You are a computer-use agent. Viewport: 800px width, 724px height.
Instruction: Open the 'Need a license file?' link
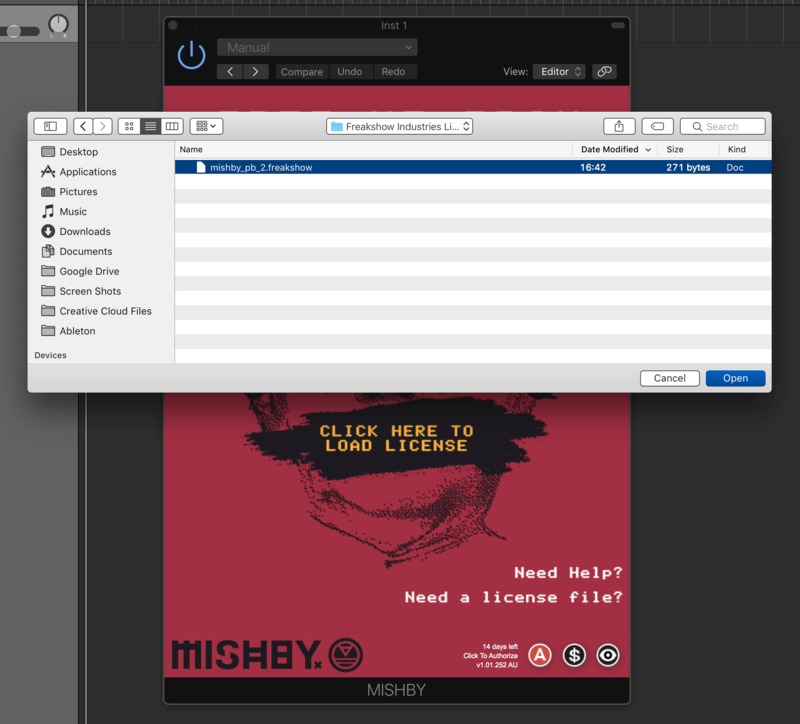coord(514,597)
